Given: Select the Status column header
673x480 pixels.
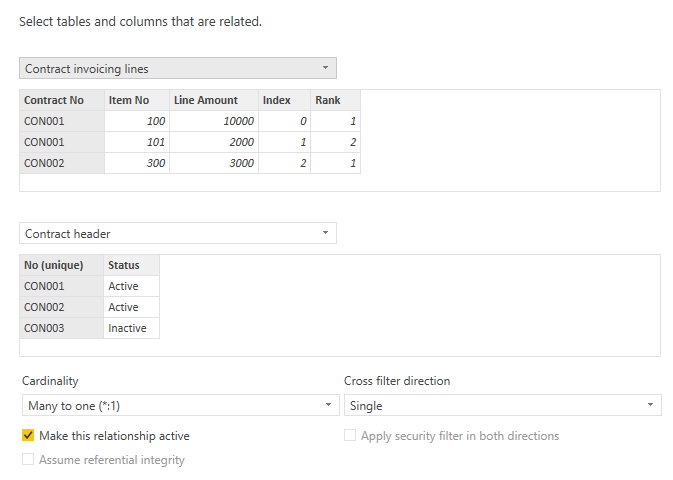Looking at the screenshot, I should click(x=131, y=265).
